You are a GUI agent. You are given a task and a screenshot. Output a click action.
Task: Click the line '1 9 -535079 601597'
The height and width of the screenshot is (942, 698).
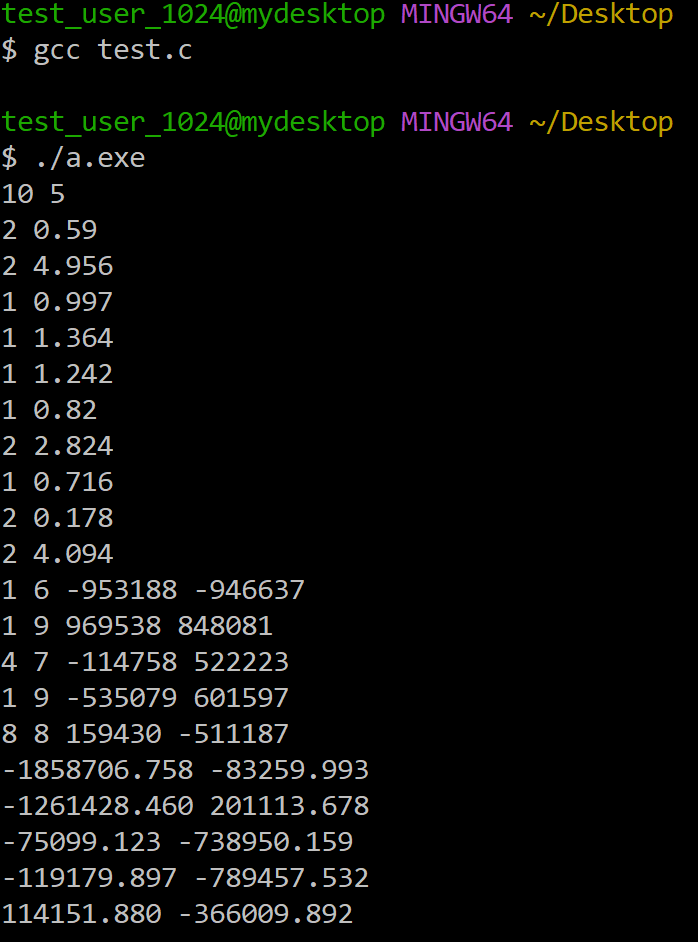145,699
